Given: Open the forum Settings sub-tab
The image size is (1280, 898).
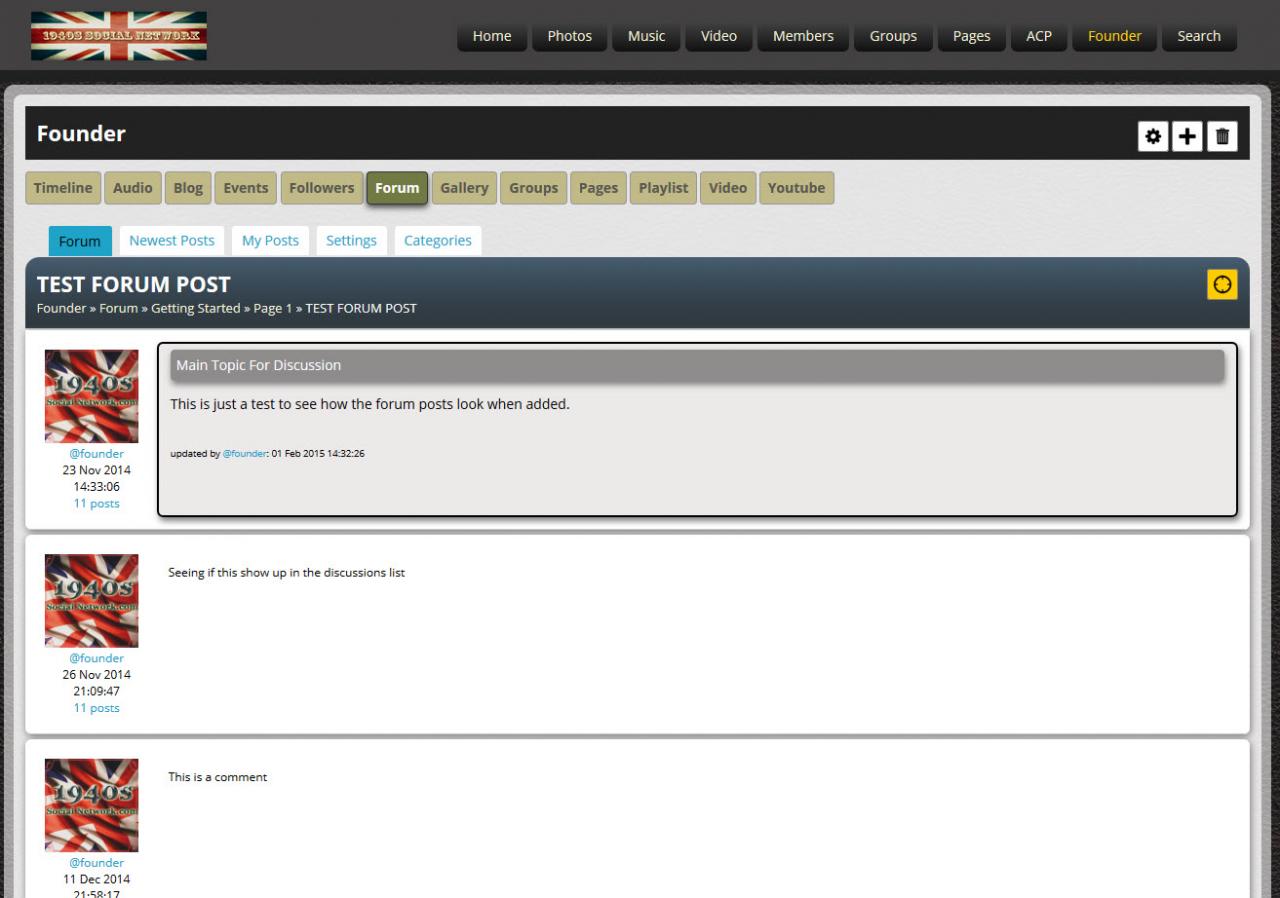Looking at the screenshot, I should click(351, 241).
